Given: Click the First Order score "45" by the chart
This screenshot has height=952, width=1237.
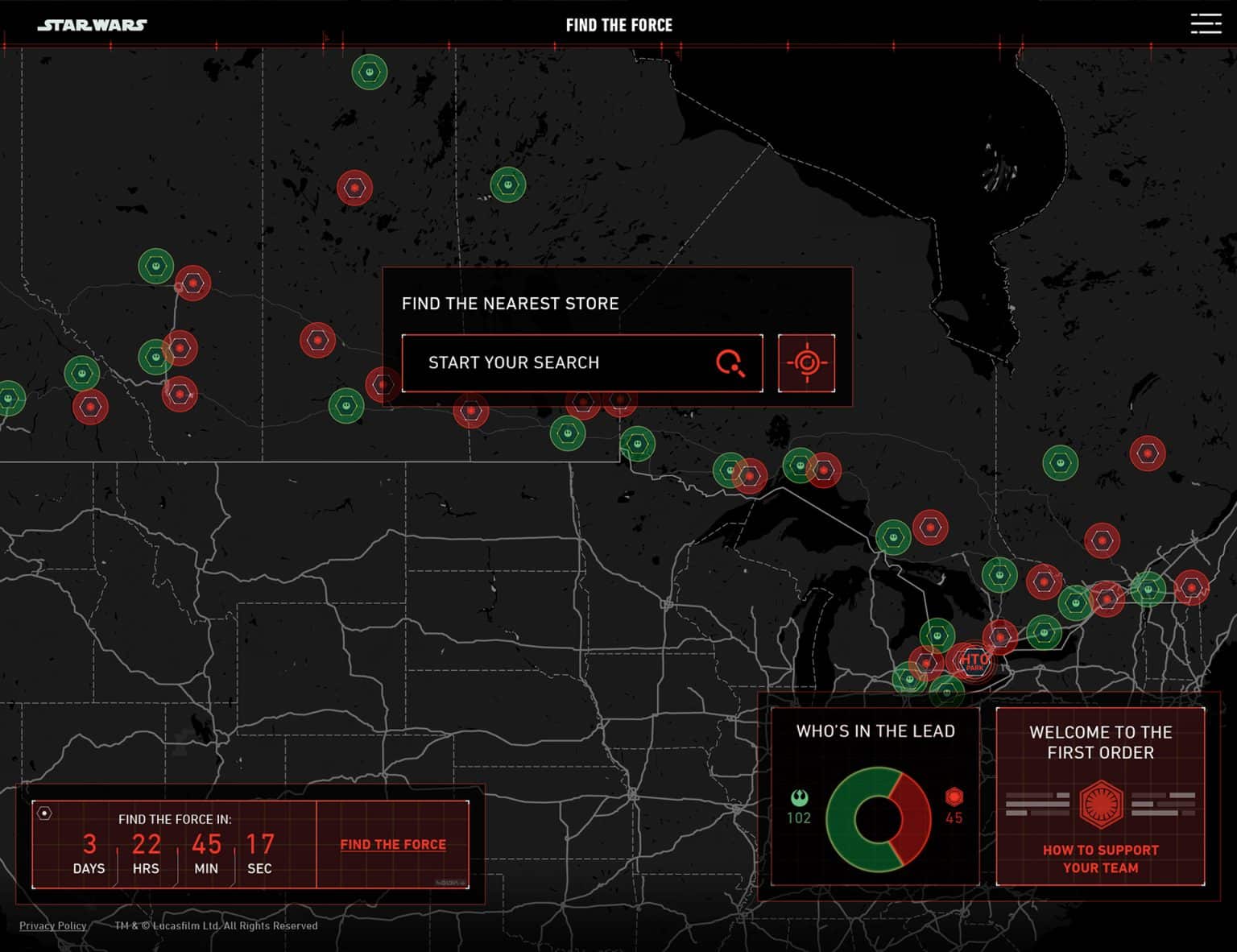Looking at the screenshot, I should pos(954,818).
